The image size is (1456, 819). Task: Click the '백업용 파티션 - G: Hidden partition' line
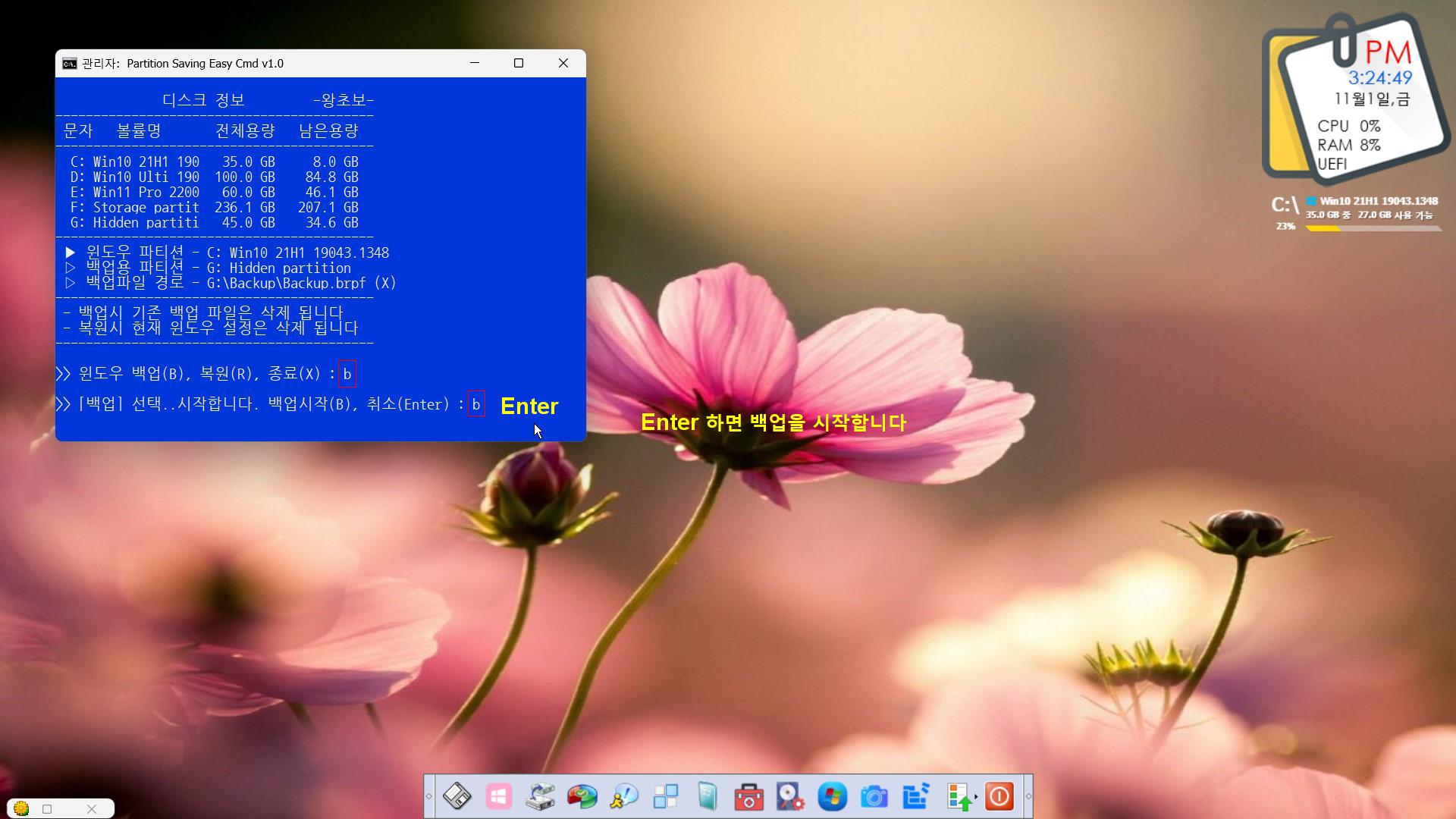208,268
